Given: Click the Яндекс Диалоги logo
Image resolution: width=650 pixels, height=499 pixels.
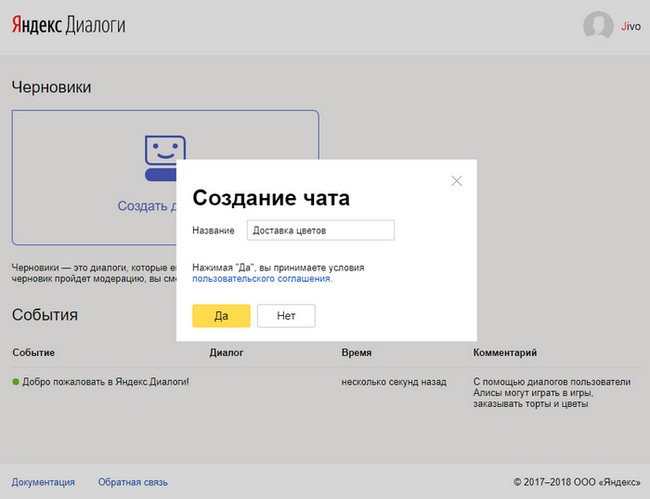Looking at the screenshot, I should (x=68, y=25).
